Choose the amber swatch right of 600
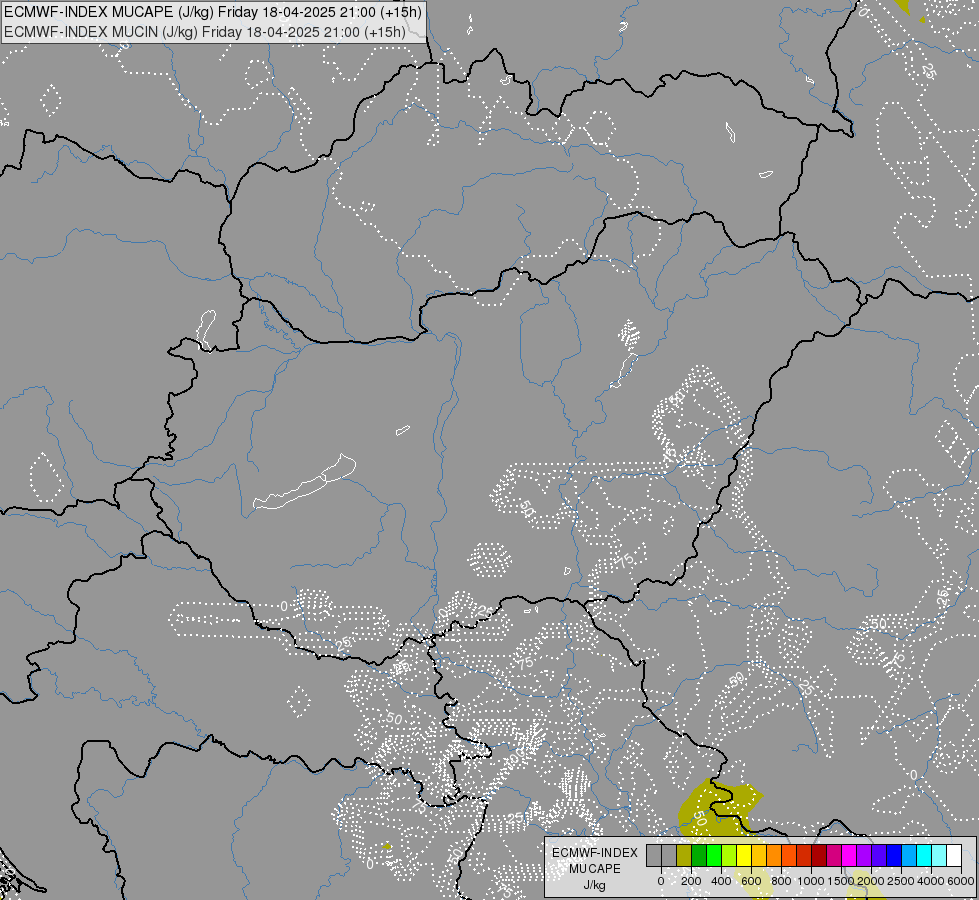The image size is (979, 900). tap(759, 855)
